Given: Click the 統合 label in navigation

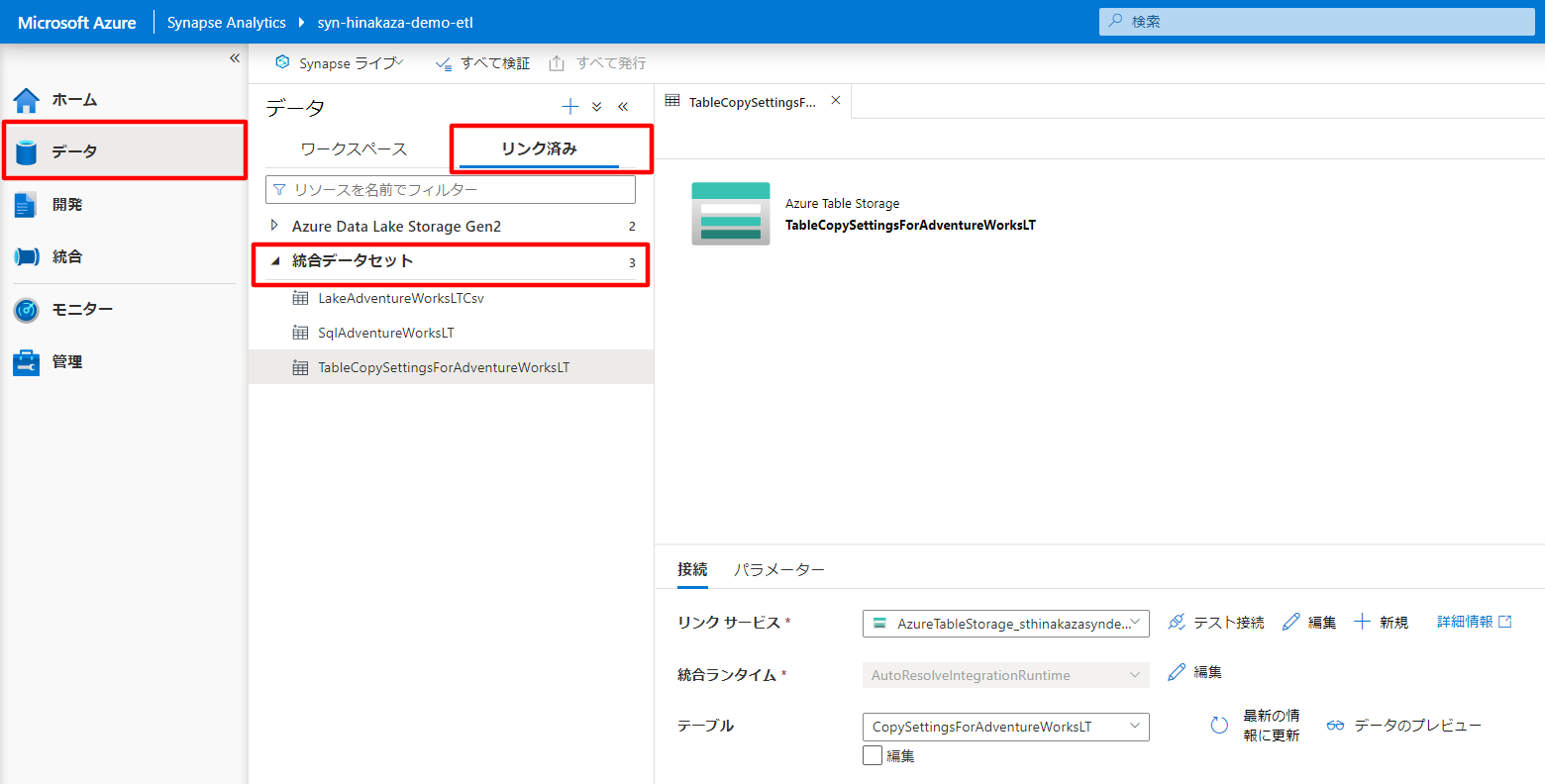Looking at the screenshot, I should (x=67, y=257).
